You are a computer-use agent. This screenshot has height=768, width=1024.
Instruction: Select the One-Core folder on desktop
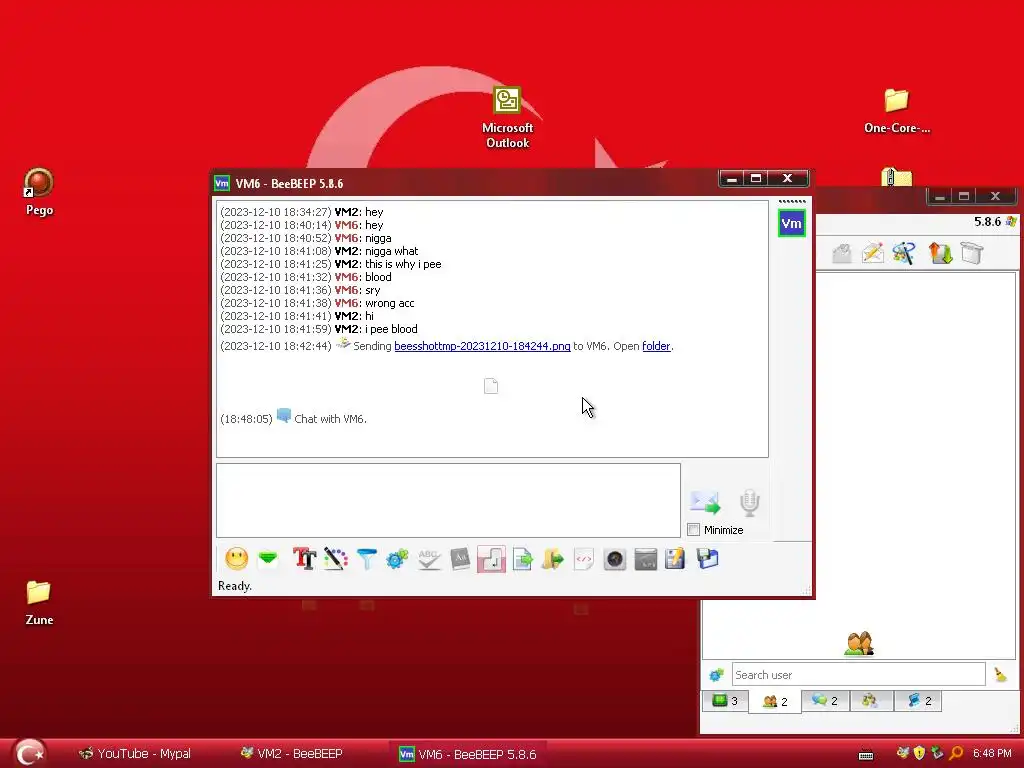click(x=897, y=111)
